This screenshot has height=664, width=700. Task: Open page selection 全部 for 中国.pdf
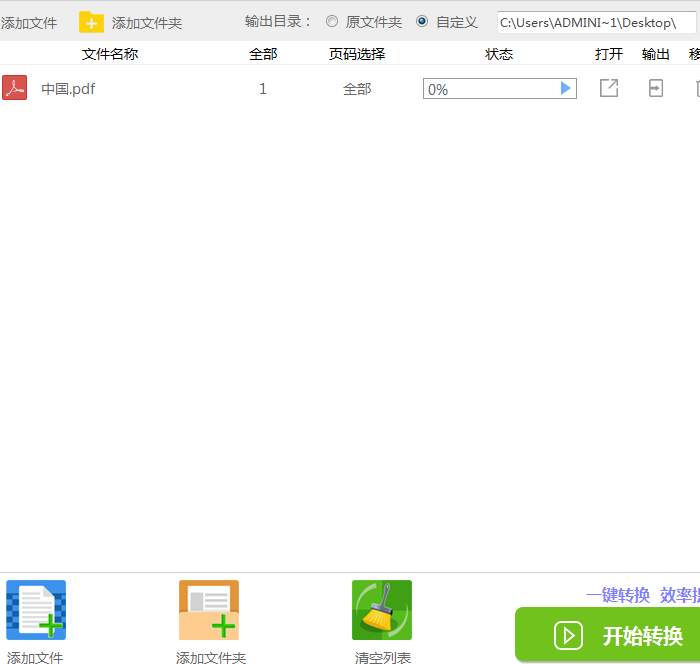[357, 89]
